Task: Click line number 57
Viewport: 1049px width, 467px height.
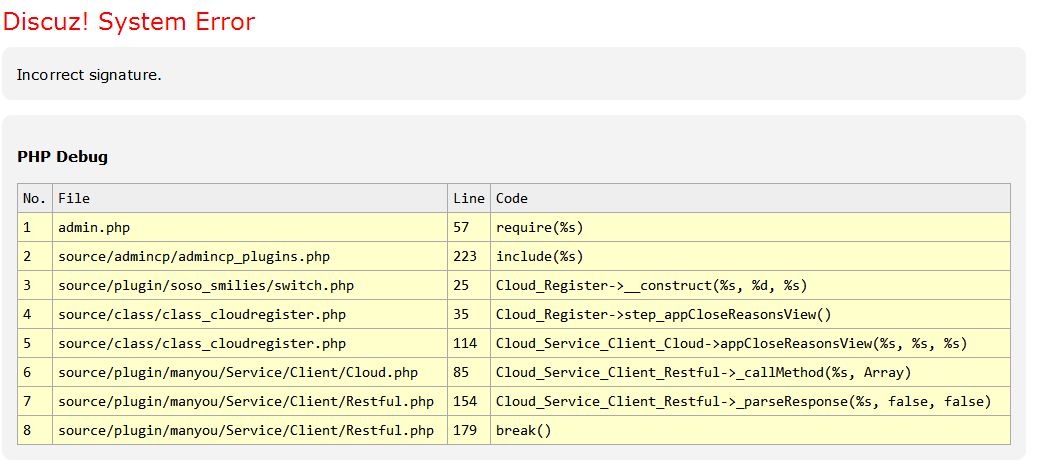Action: [468, 227]
